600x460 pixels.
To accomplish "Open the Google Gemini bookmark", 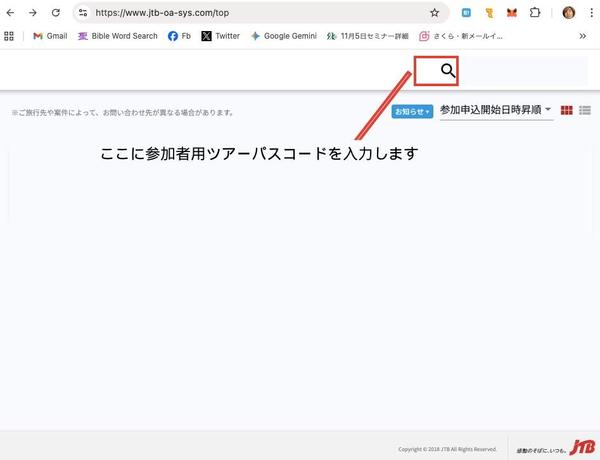I will 283,36.
